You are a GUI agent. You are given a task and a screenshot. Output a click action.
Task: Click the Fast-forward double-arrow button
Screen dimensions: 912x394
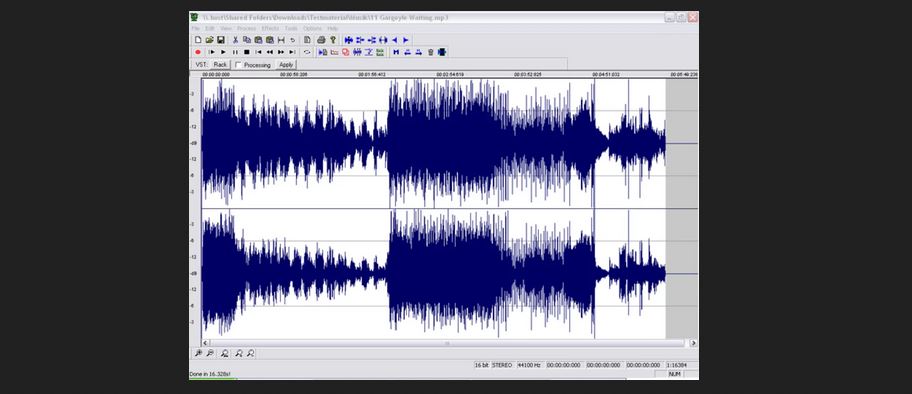coord(281,52)
